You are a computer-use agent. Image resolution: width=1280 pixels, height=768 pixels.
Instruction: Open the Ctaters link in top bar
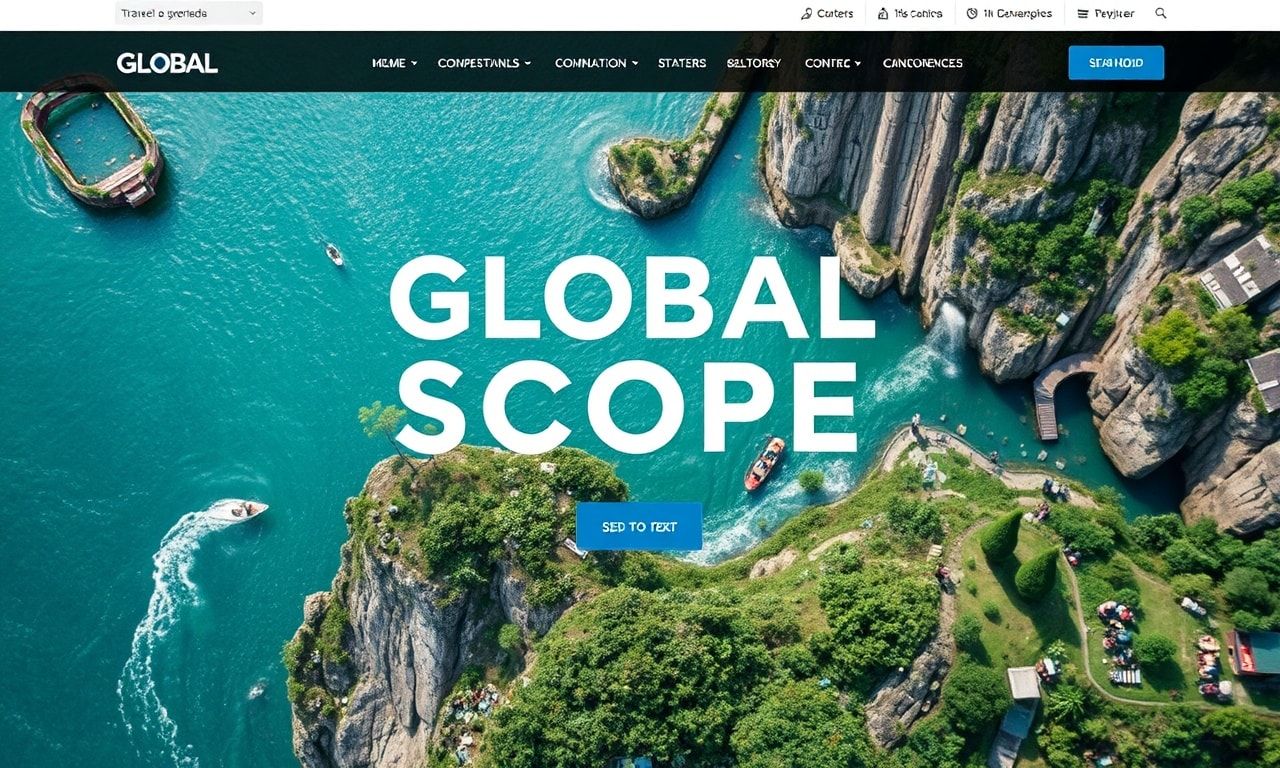pyautogui.click(x=835, y=14)
